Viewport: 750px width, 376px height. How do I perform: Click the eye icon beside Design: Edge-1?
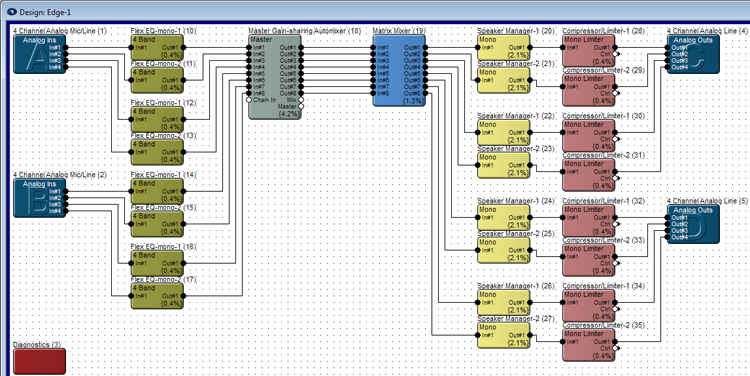(x=11, y=11)
